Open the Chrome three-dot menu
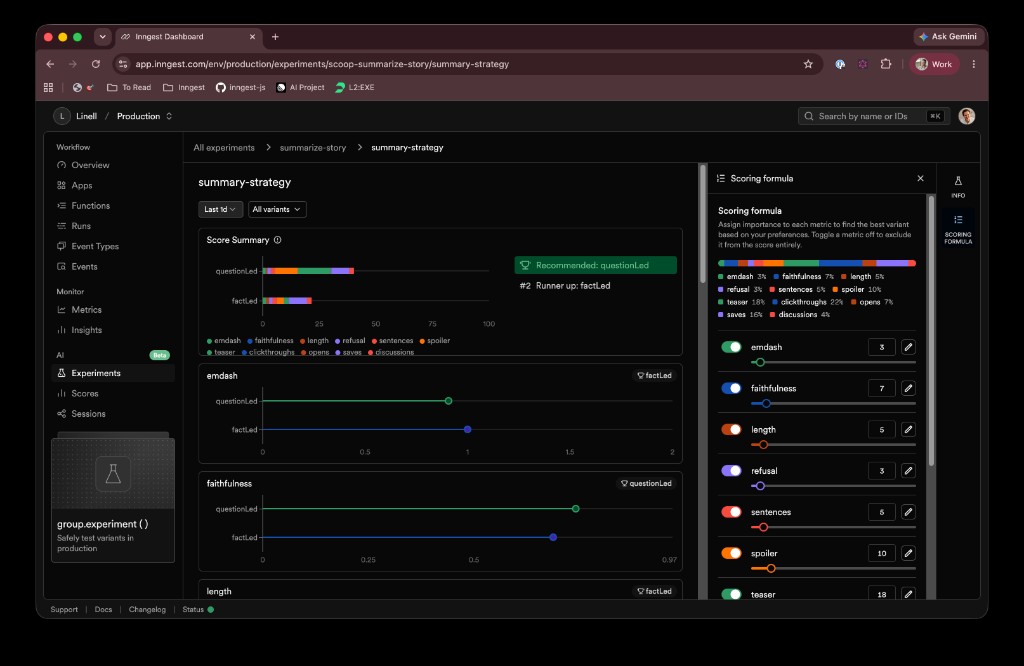Image resolution: width=1024 pixels, height=666 pixels. 974,64
